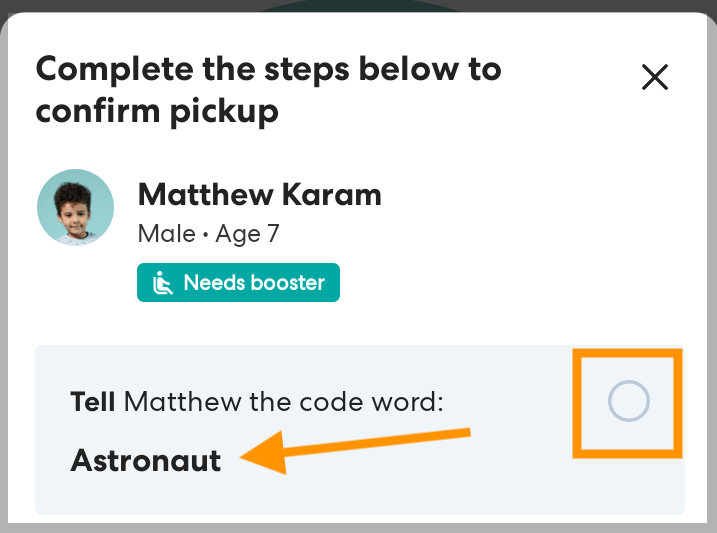Click the bold 'Tell' word
The height and width of the screenshot is (533, 717).
point(93,403)
